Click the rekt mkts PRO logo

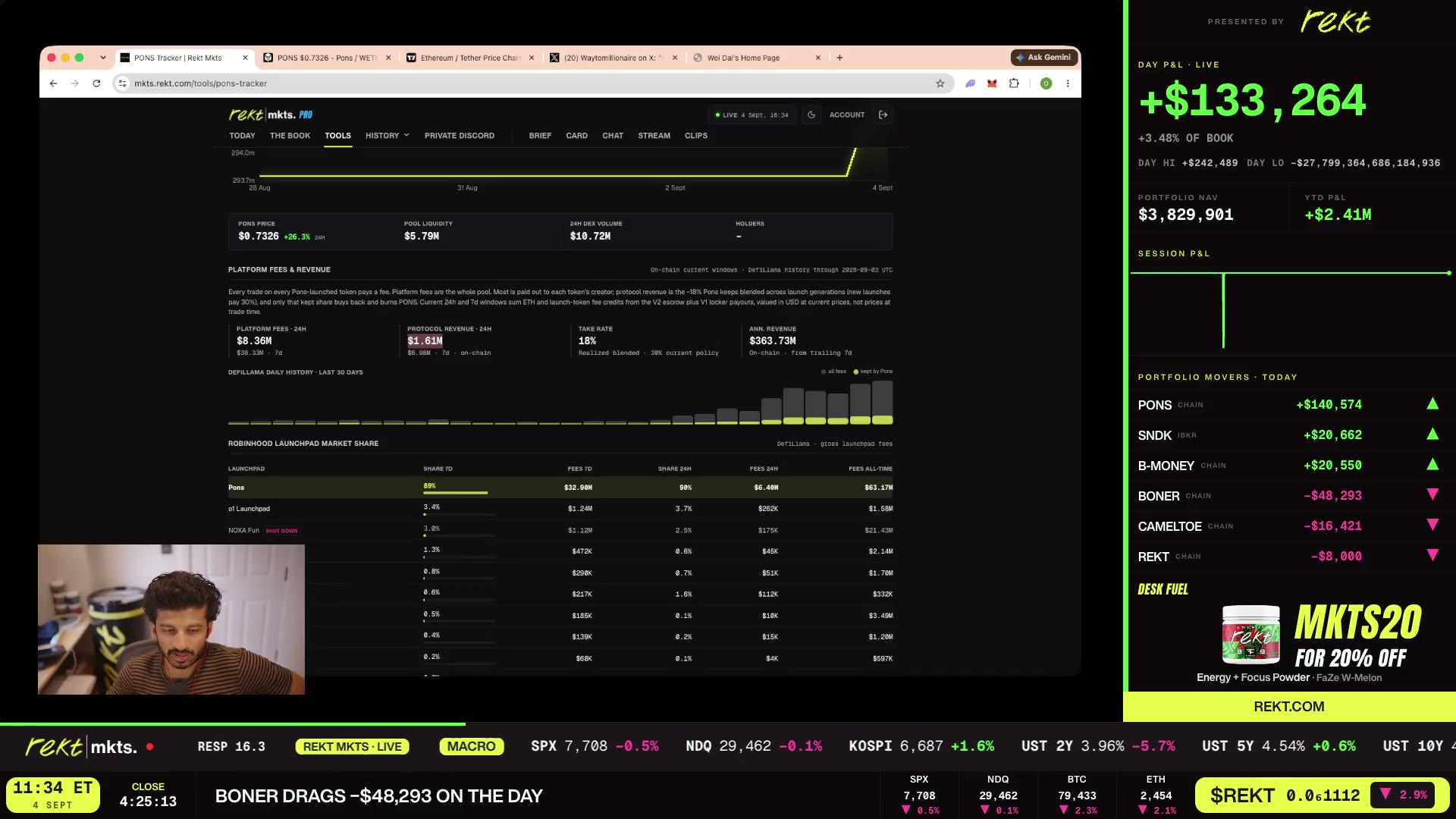(x=271, y=115)
